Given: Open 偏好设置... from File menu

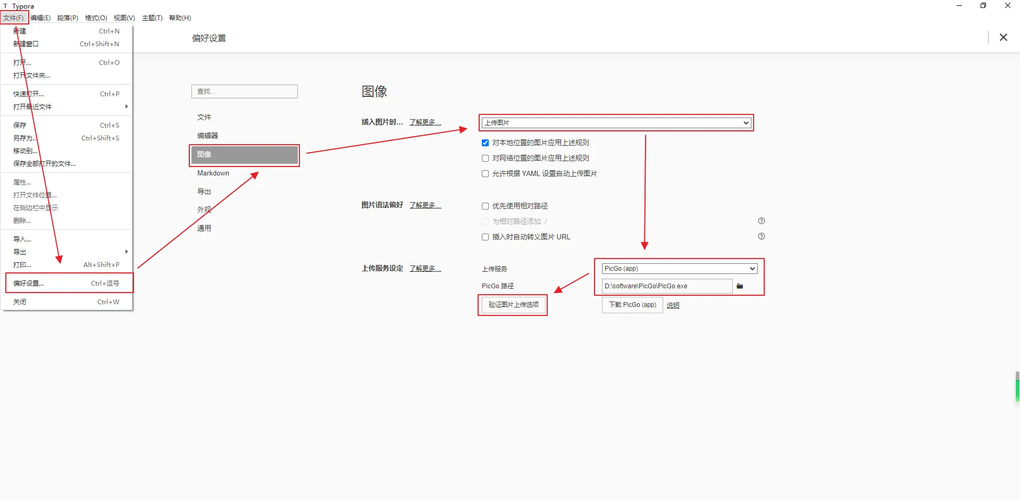Looking at the screenshot, I should [67, 283].
